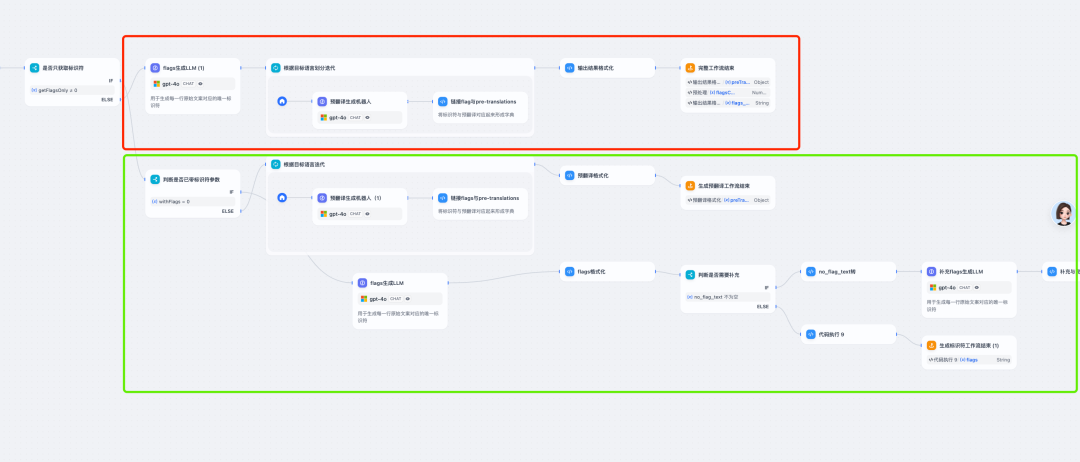The height and width of the screenshot is (462, 1080).
Task: Click IF branch of 判断是否已带标识符参数
Action: tap(231, 192)
